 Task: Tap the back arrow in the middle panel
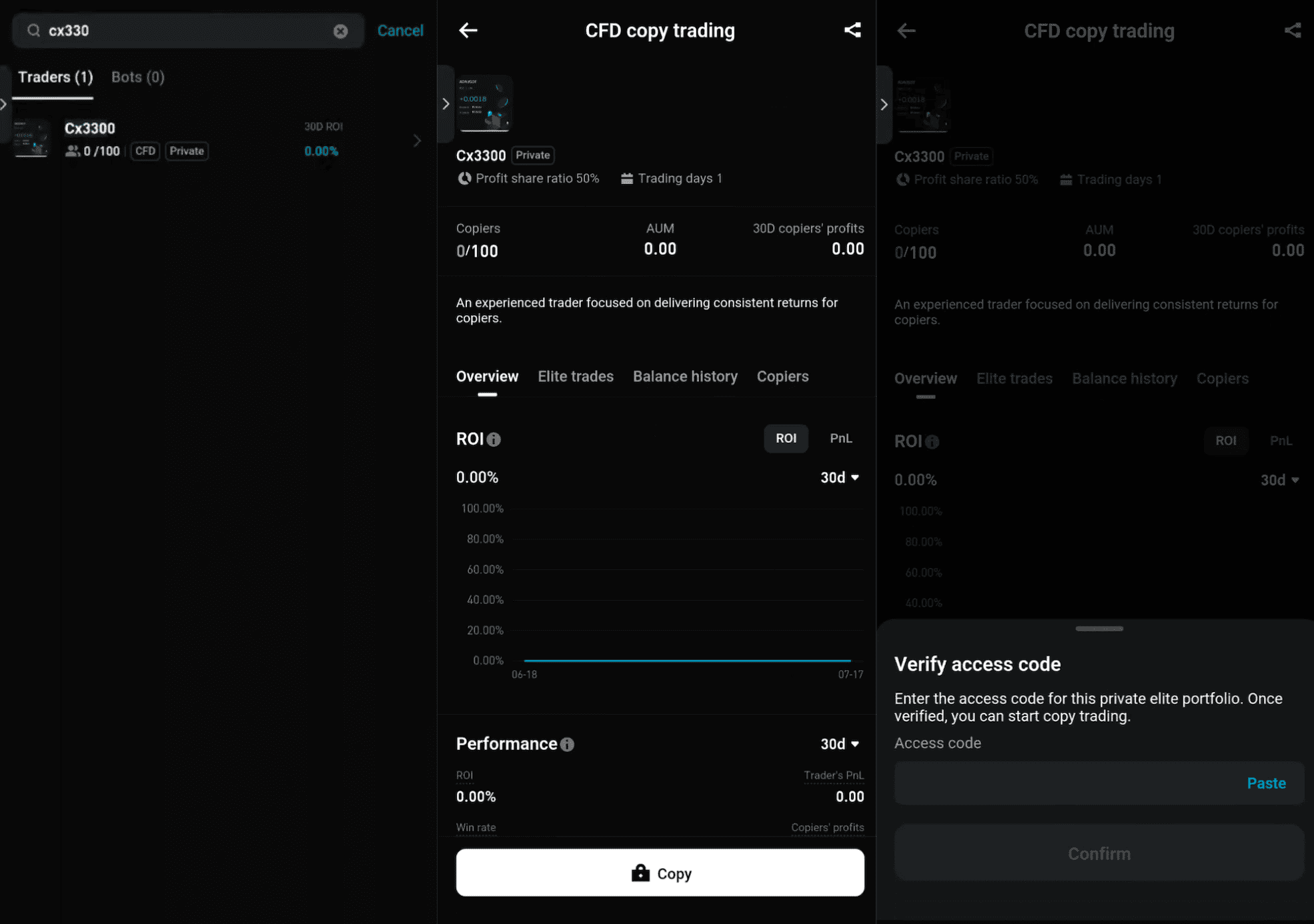468,30
